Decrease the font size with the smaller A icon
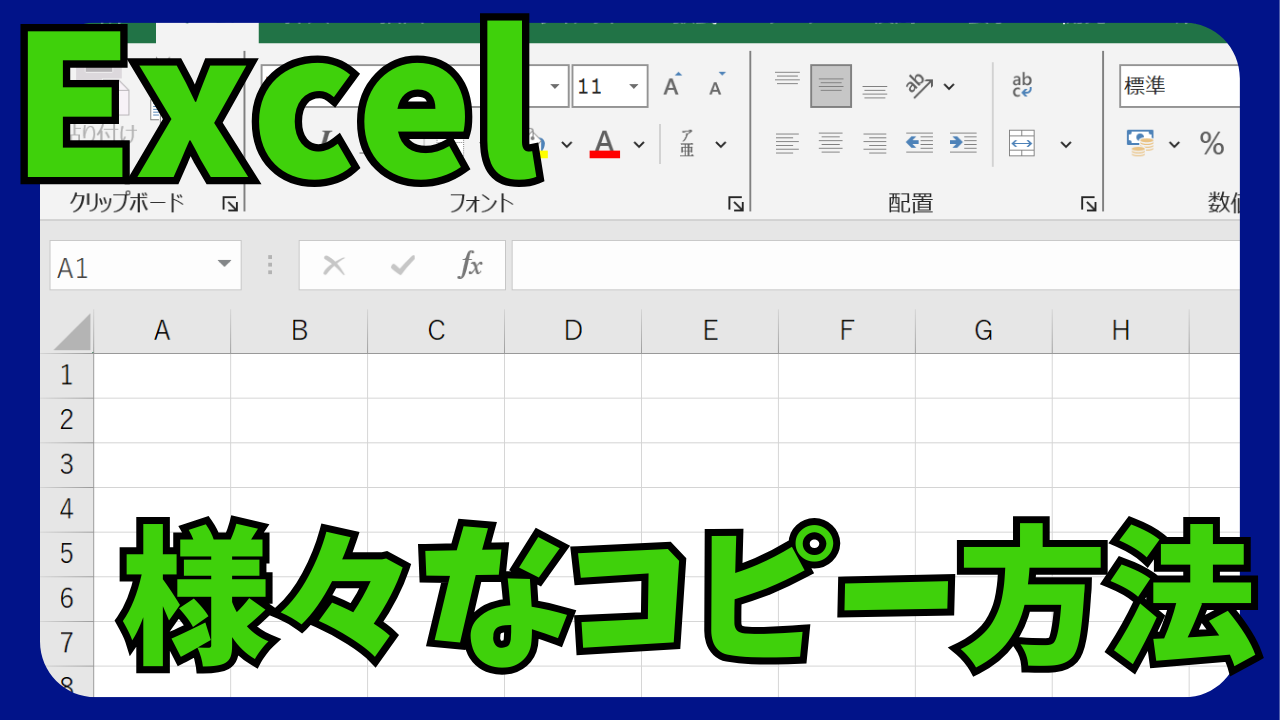1280x720 pixels. (x=716, y=87)
